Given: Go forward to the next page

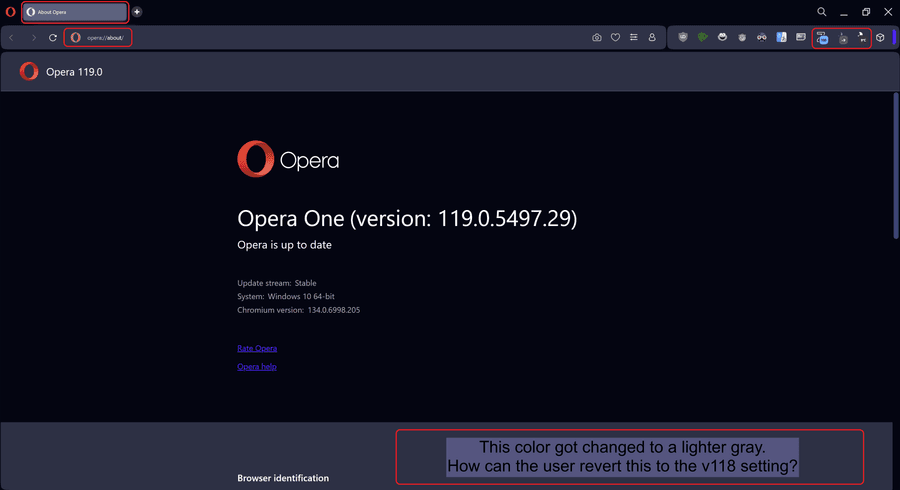Looking at the screenshot, I should [33, 38].
